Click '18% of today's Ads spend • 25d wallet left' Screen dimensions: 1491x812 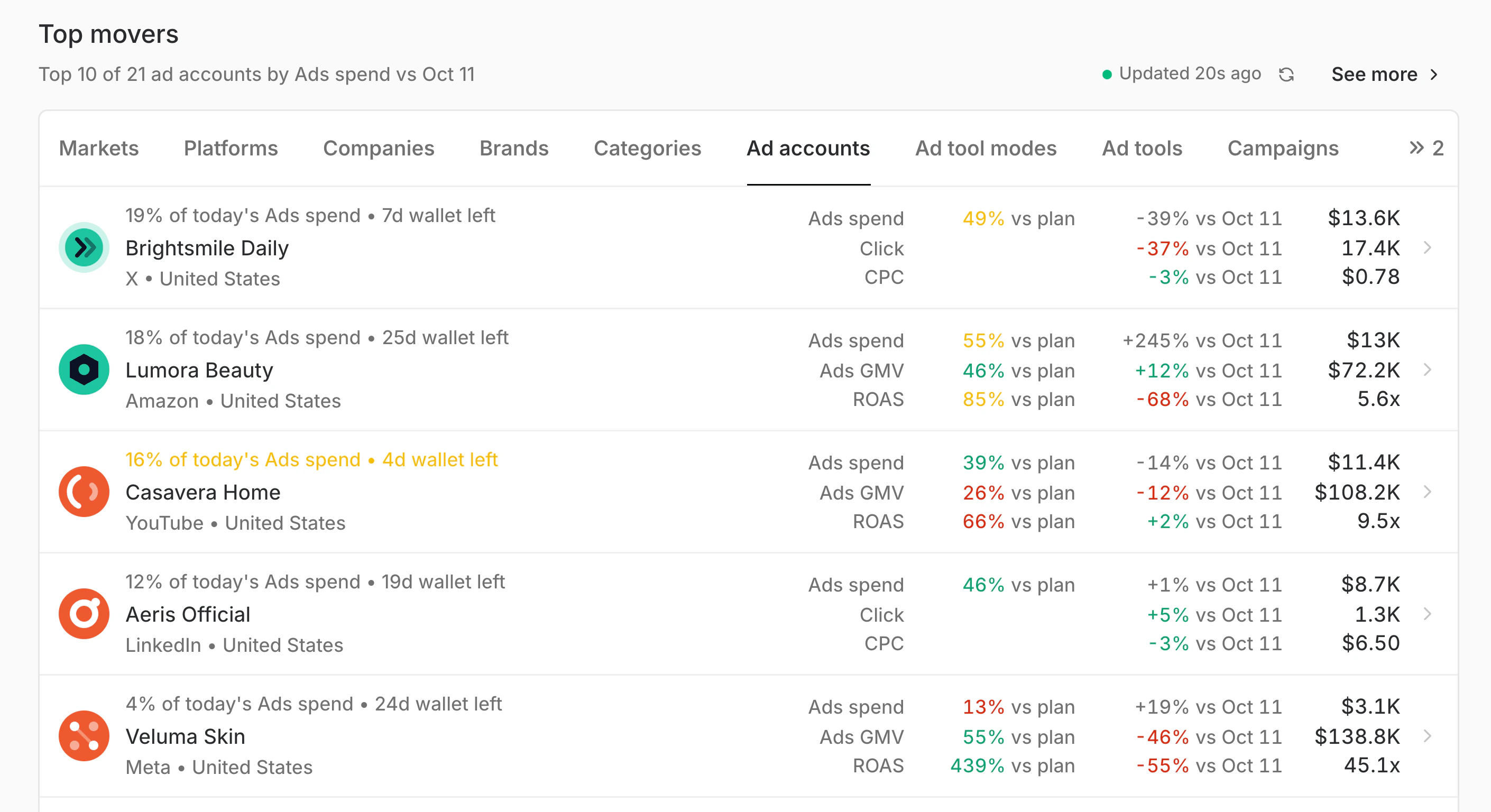pos(317,337)
